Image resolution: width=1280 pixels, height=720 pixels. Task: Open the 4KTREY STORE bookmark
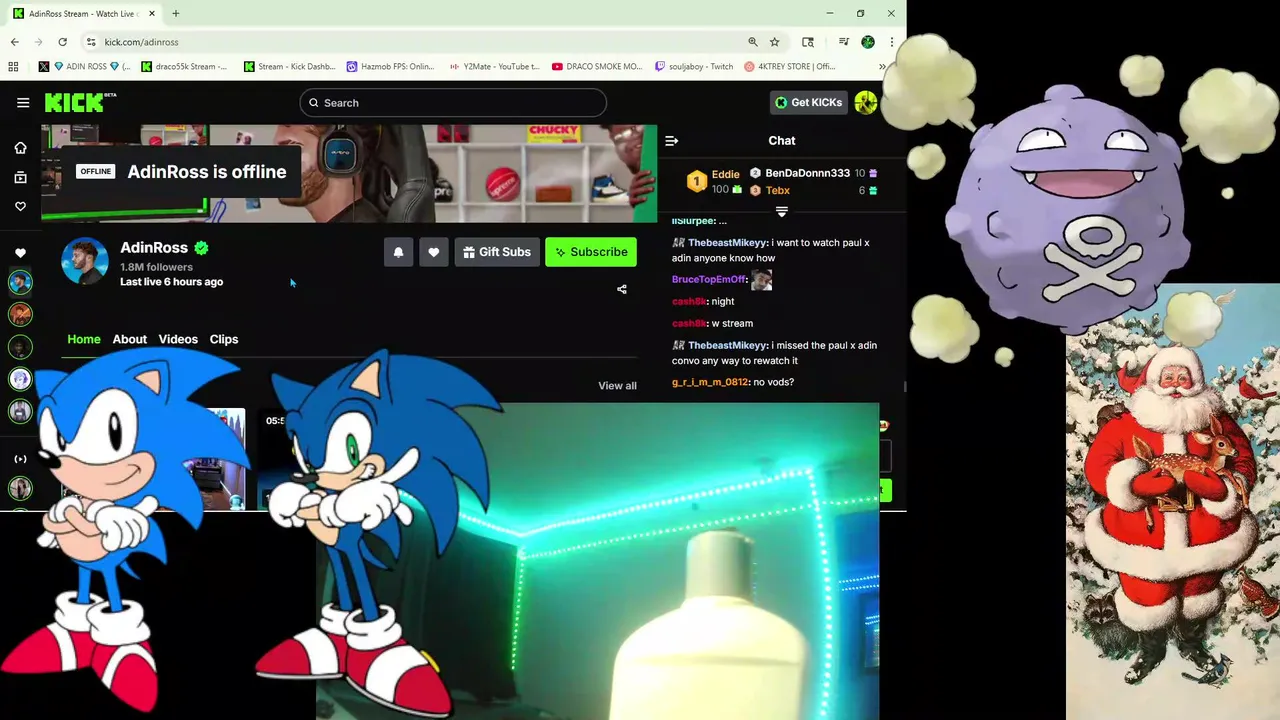tap(790, 67)
